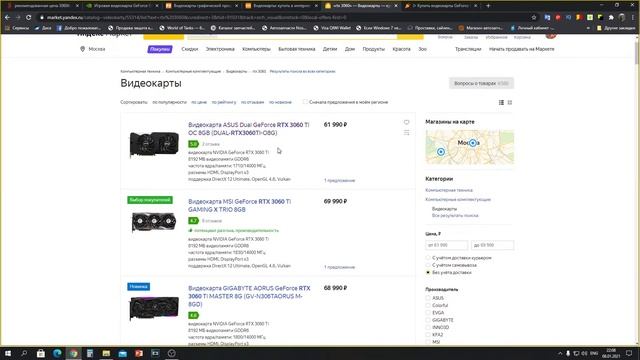The image size is (640, 360).
Task: Open the MSI GeForce RTX 3060 Ti GAMING X TRIO listing
Action: tap(240, 205)
